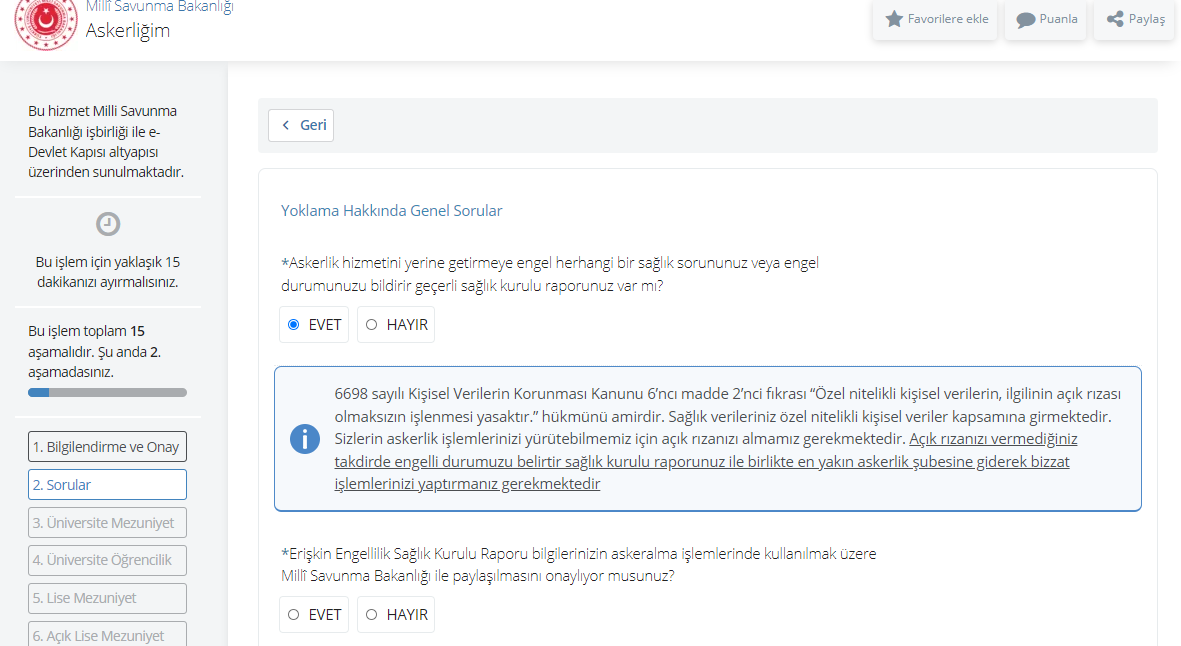Click the share icon next to Paylaş
The height and width of the screenshot is (646, 1181).
click(x=1115, y=19)
